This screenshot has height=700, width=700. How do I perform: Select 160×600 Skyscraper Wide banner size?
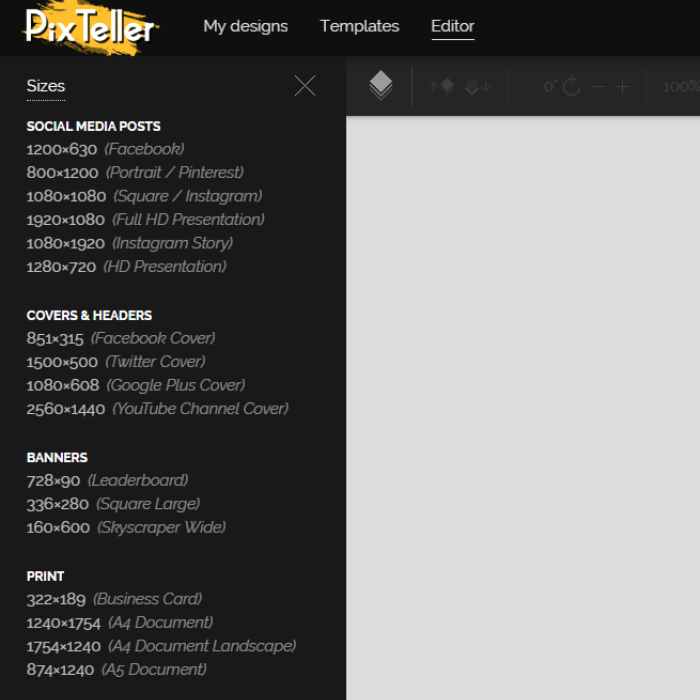tap(126, 528)
